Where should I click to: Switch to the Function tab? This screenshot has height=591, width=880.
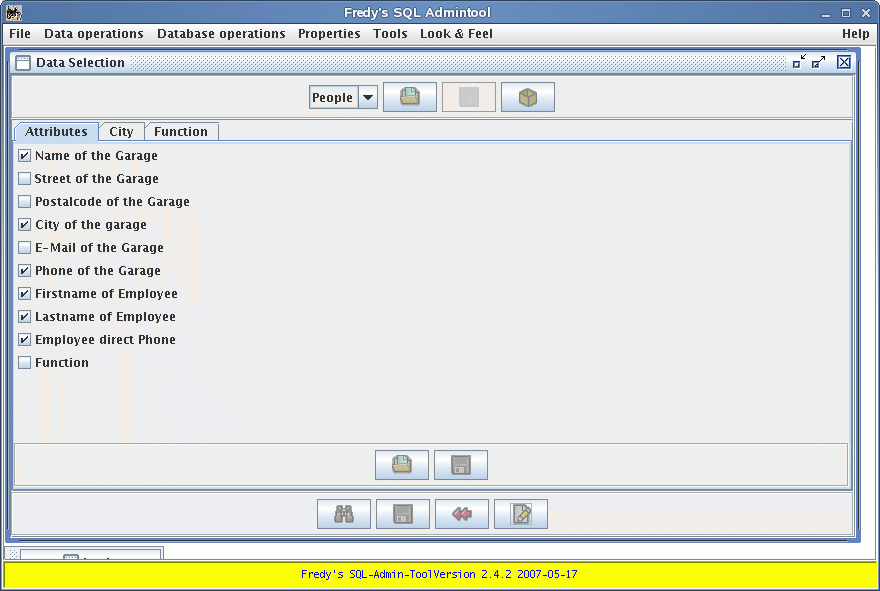click(181, 132)
